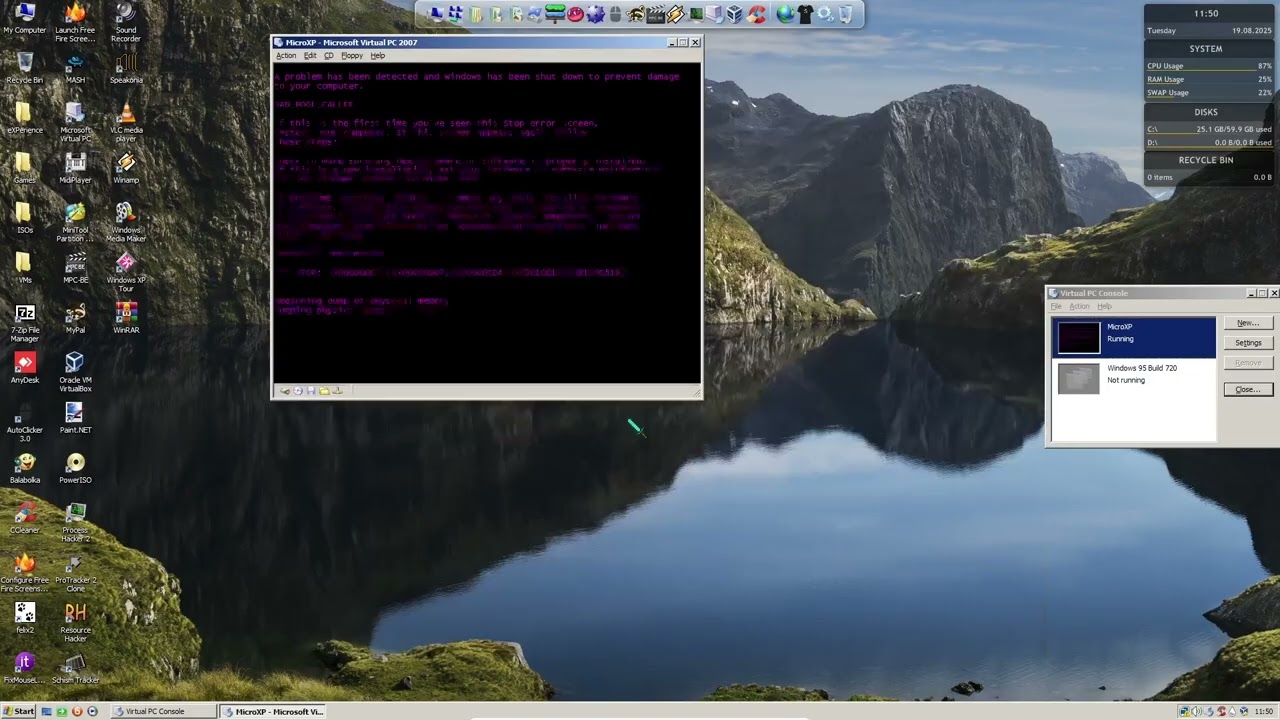Open the Games desktop folder

tap(25, 169)
